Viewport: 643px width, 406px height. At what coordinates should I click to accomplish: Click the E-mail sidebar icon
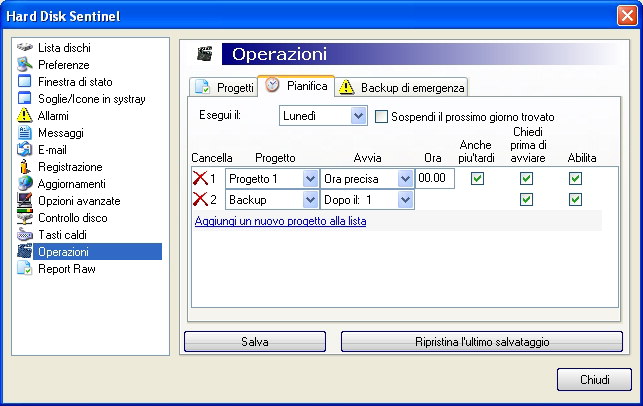(25, 149)
